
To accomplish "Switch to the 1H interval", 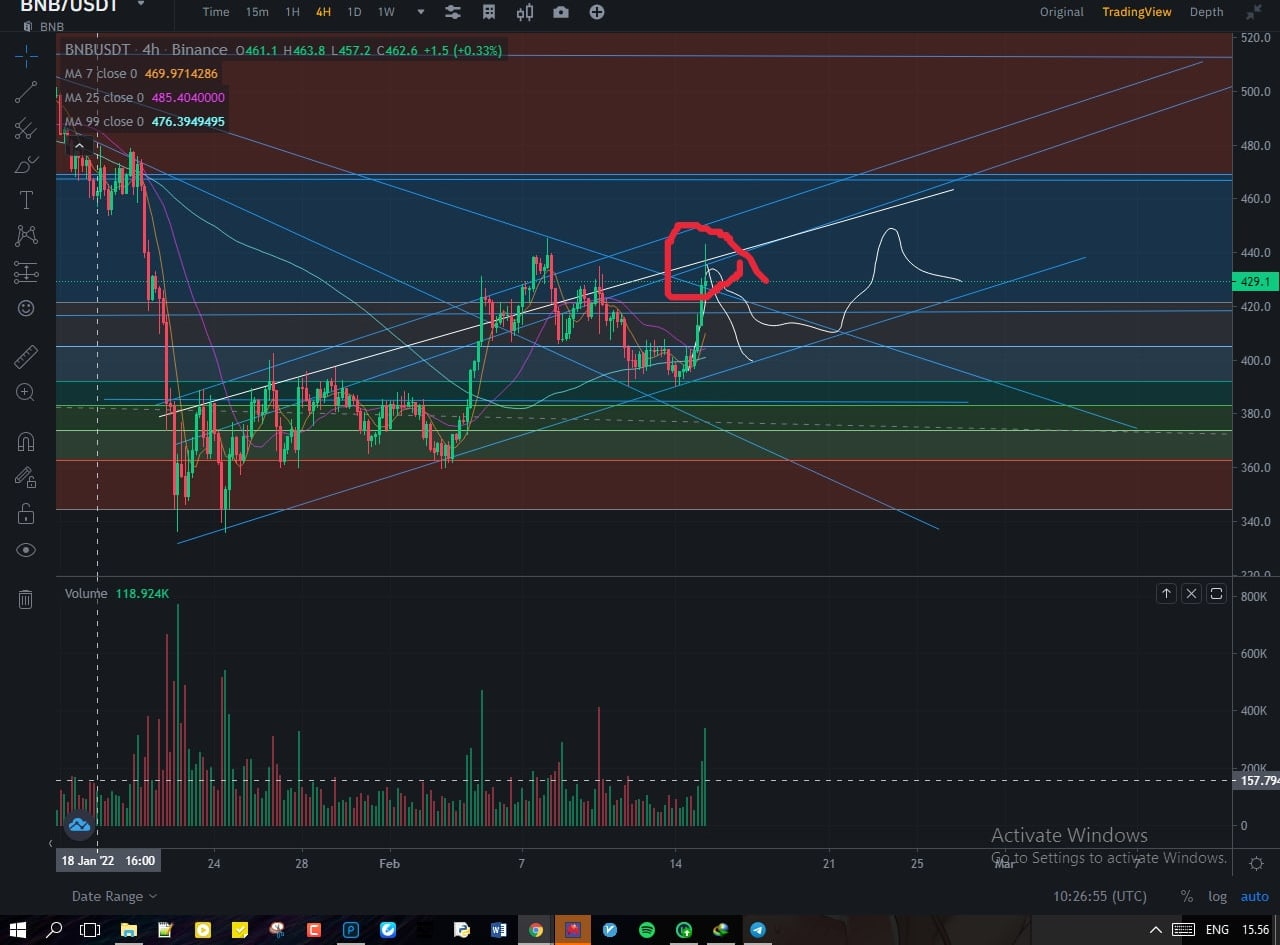I will [292, 12].
